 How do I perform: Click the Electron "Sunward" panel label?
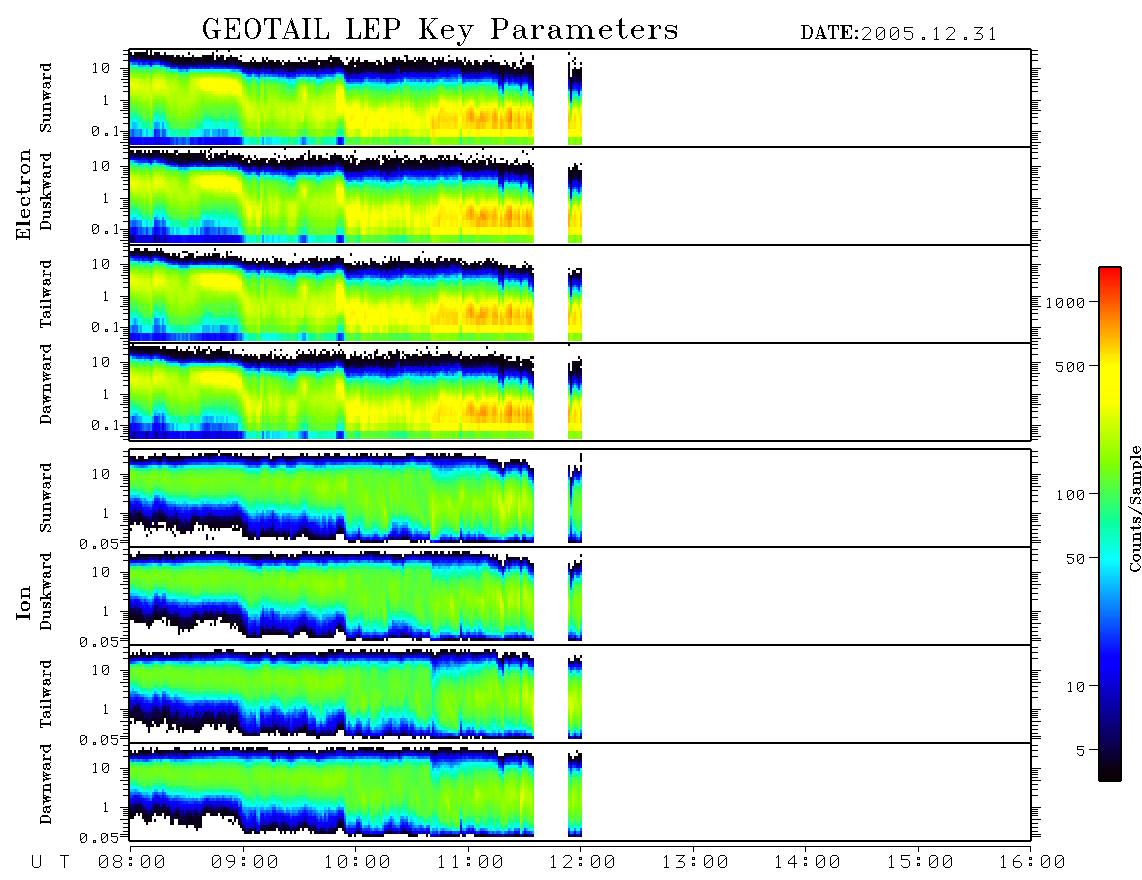click(46, 98)
